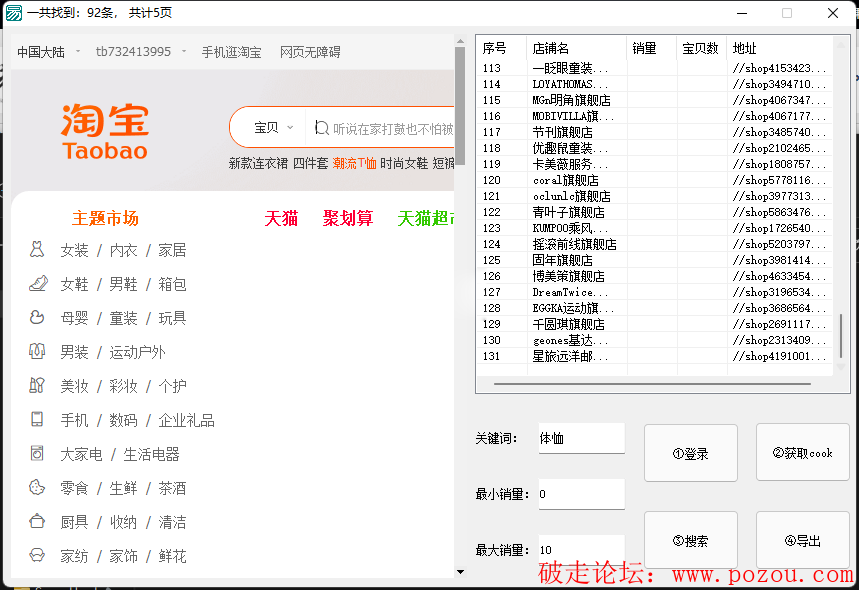Open the 茶酒 category link
This screenshot has height=590, width=859.
point(173,488)
